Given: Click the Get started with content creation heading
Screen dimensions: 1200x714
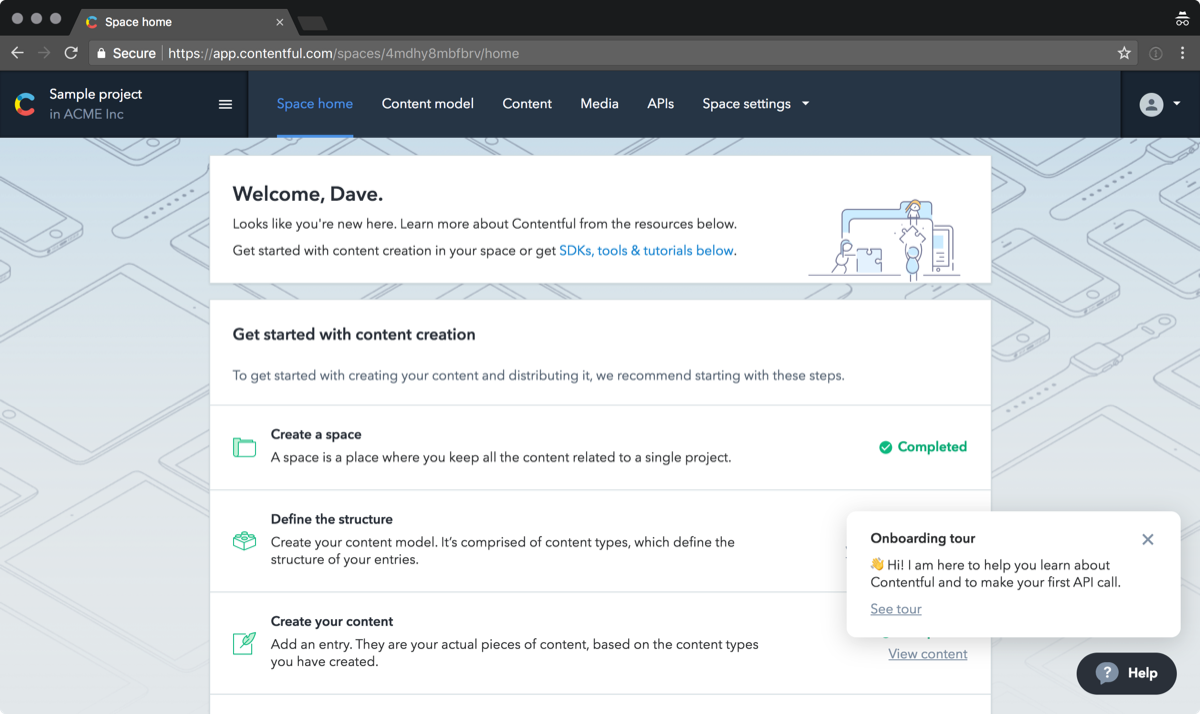Looking at the screenshot, I should pos(354,335).
